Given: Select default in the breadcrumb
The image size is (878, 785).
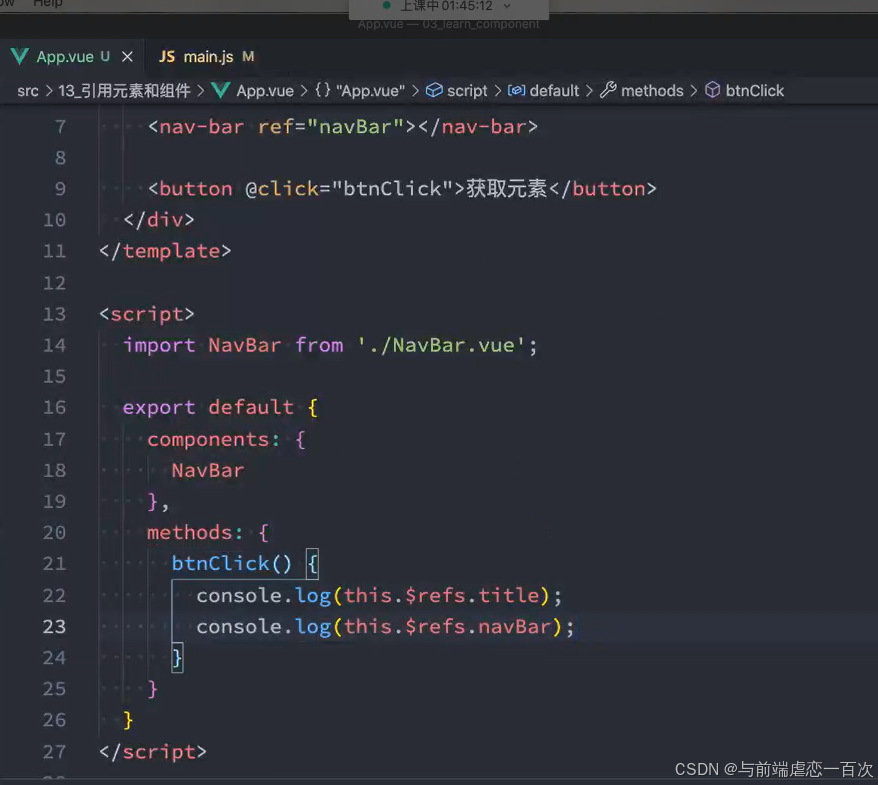Looking at the screenshot, I should pyautogui.click(x=554, y=91).
